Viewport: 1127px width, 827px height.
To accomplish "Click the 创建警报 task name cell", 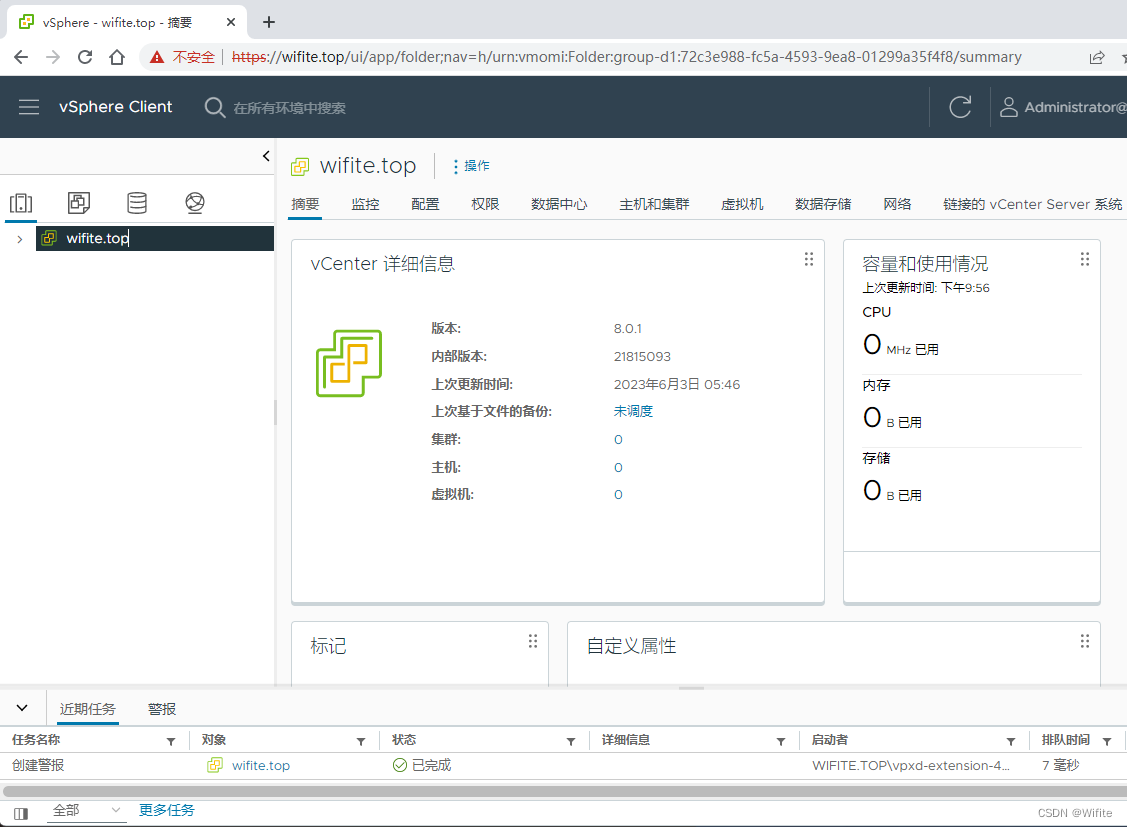I will tap(38, 766).
